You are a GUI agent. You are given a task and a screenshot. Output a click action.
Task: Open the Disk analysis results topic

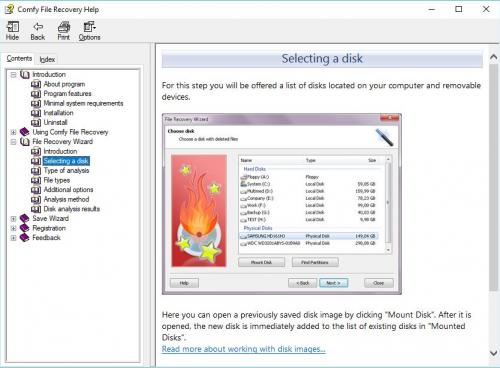click(x=72, y=209)
